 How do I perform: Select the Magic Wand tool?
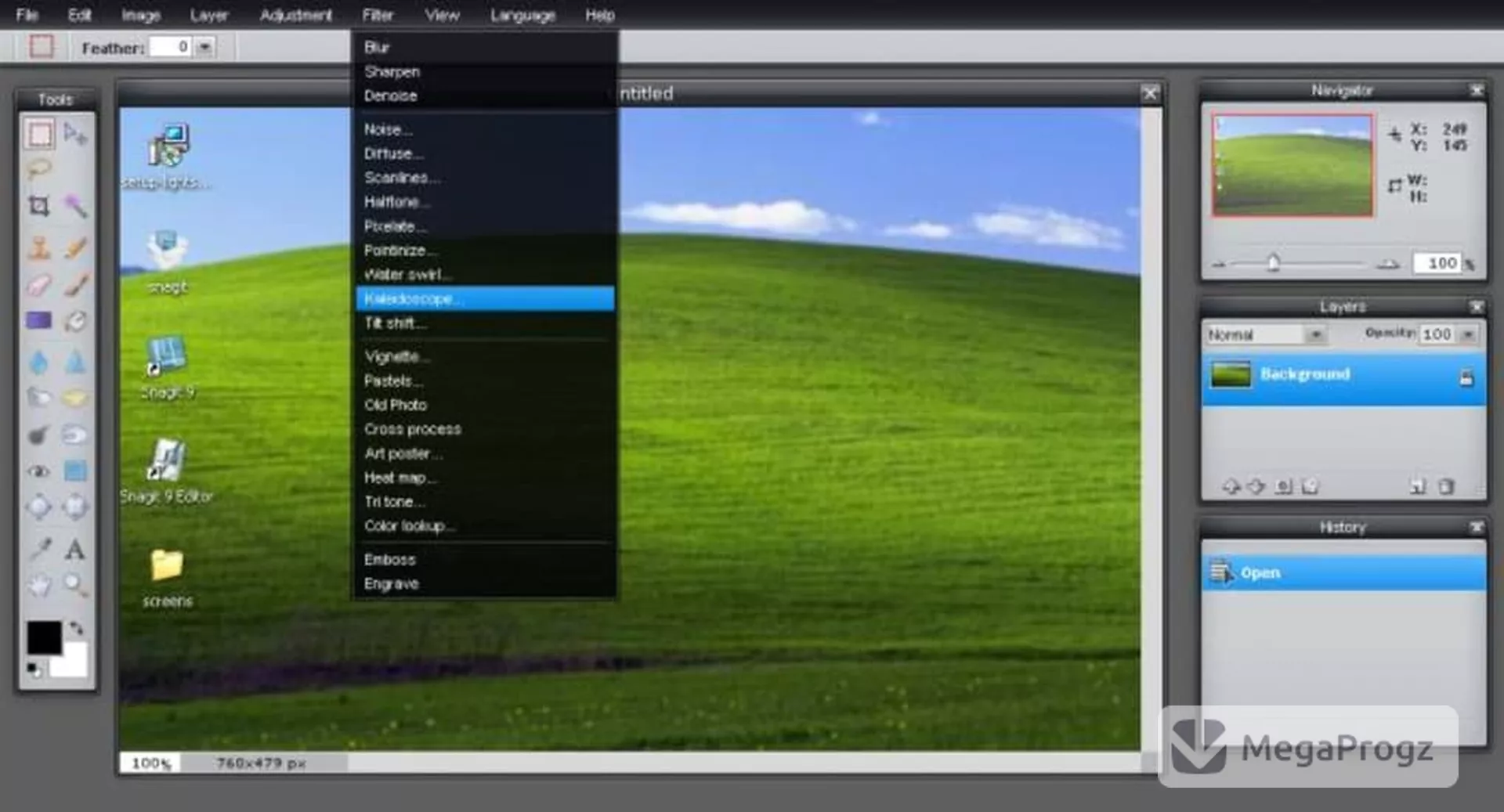pos(75,206)
